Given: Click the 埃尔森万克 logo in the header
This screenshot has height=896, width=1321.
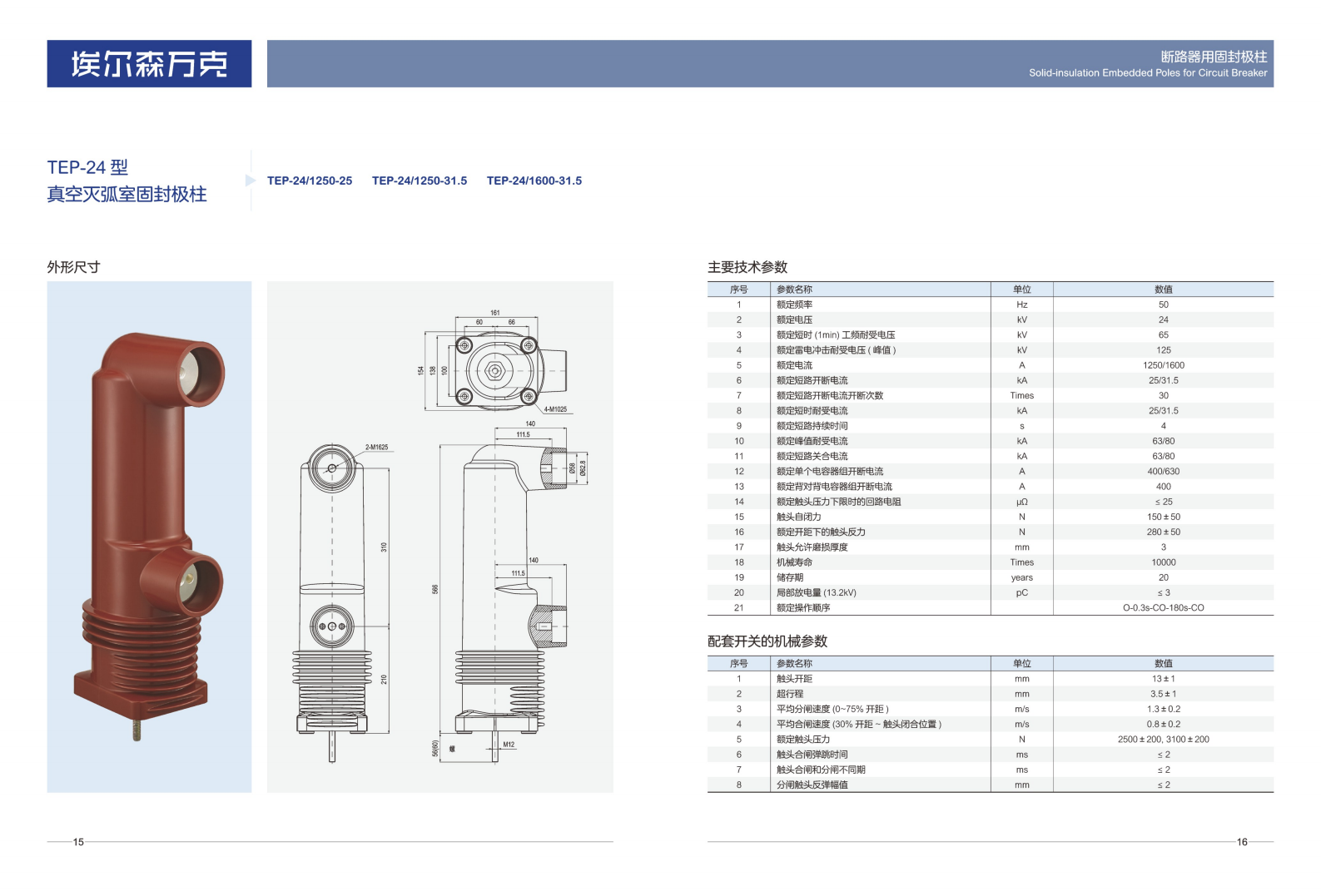Looking at the screenshot, I should coord(149,64).
